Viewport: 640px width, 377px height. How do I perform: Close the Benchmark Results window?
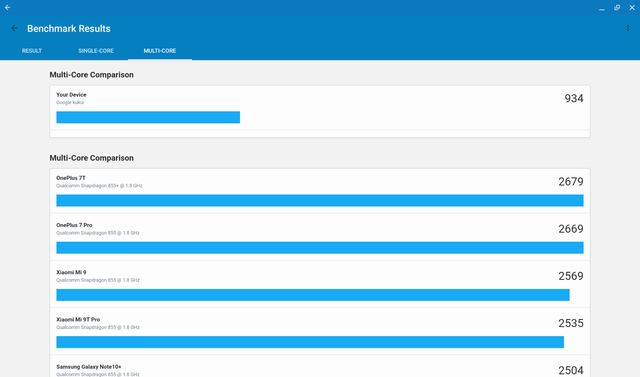[x=632, y=7]
